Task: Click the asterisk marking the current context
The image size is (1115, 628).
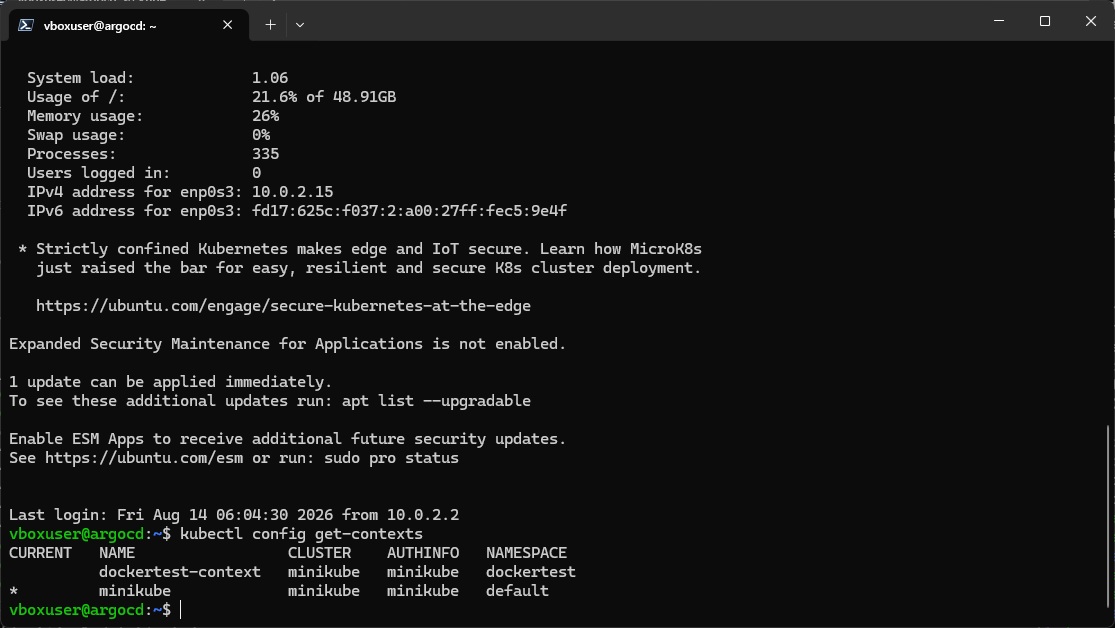Action: point(14,592)
